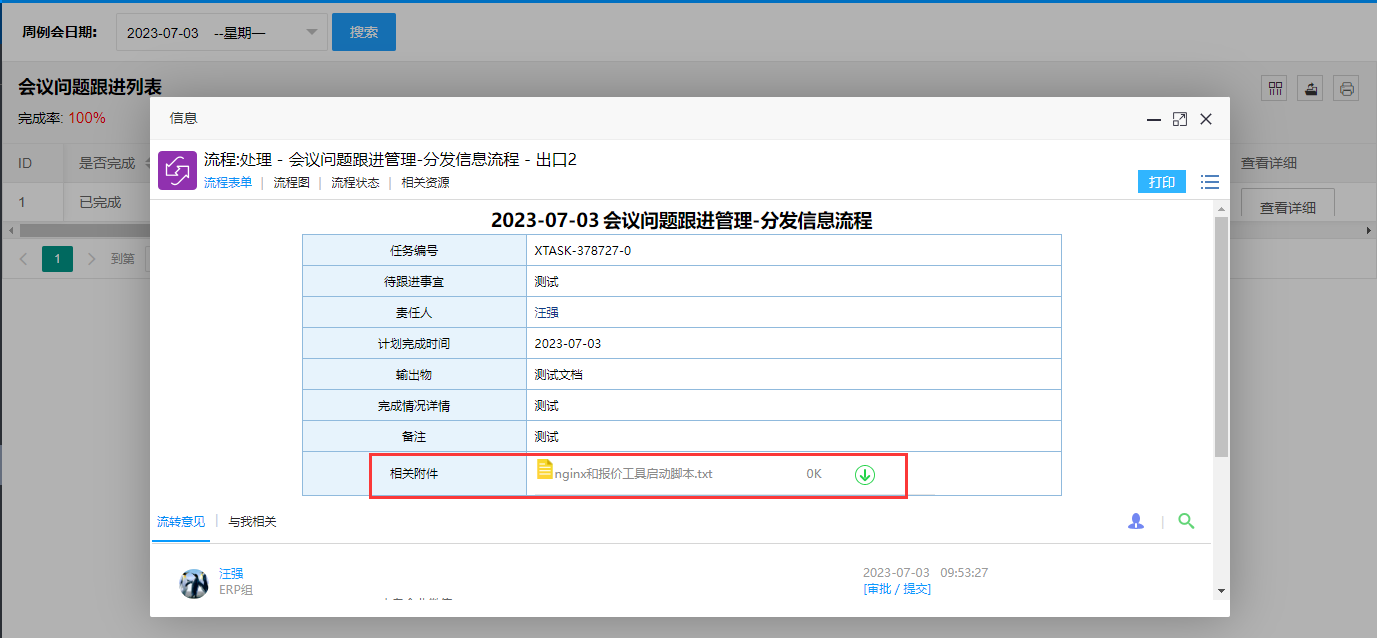Download the nginx script attachment
1377x638 pixels.
864,475
